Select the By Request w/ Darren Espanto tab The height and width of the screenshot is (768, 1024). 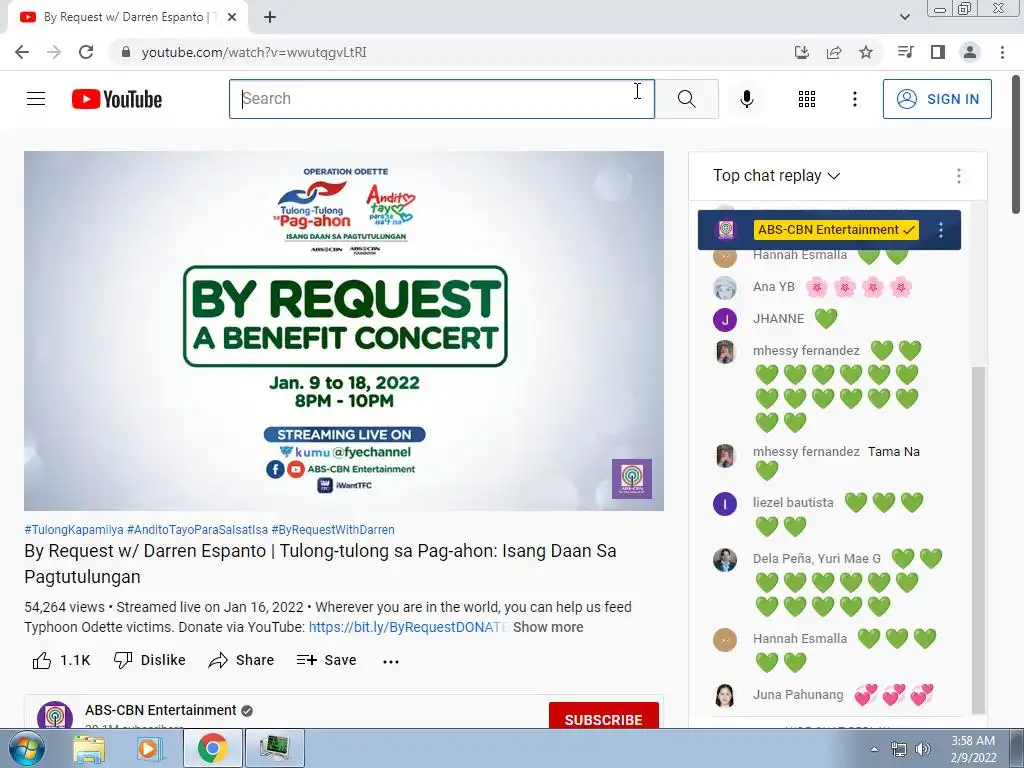click(x=125, y=17)
